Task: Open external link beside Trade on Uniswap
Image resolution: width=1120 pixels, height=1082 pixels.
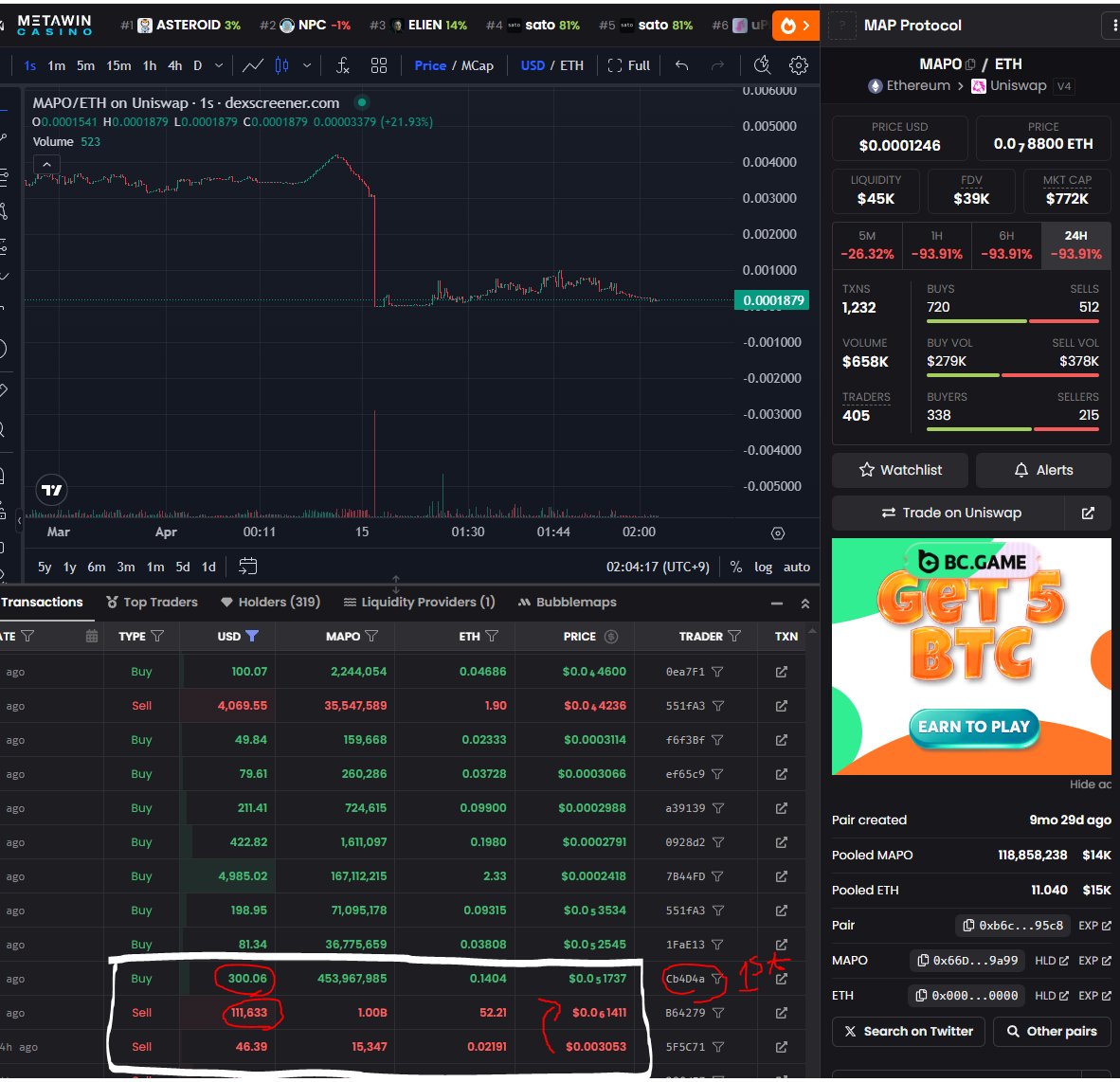Action: point(1087,513)
